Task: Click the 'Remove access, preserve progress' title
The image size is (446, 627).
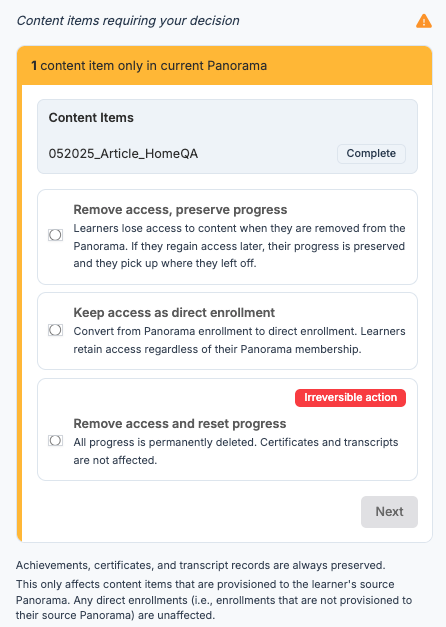Action: click(x=180, y=210)
